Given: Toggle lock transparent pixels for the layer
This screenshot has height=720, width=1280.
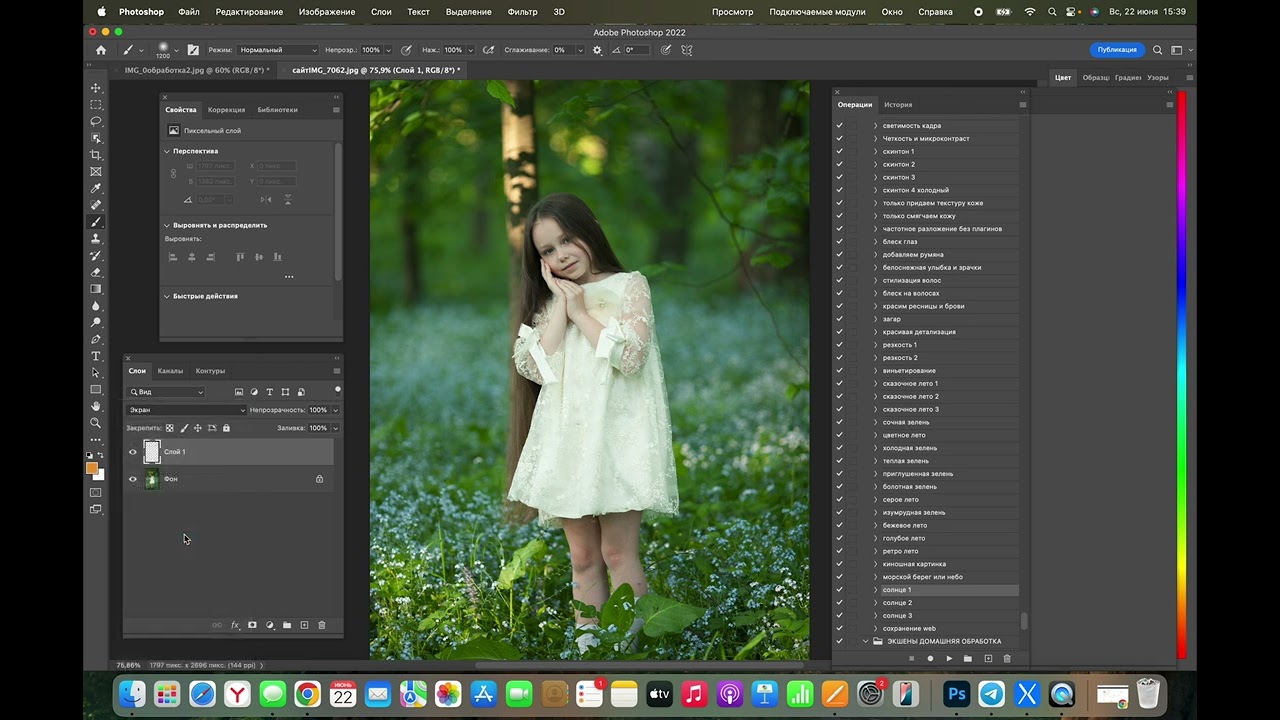Looking at the screenshot, I should pyautogui.click(x=169, y=428).
